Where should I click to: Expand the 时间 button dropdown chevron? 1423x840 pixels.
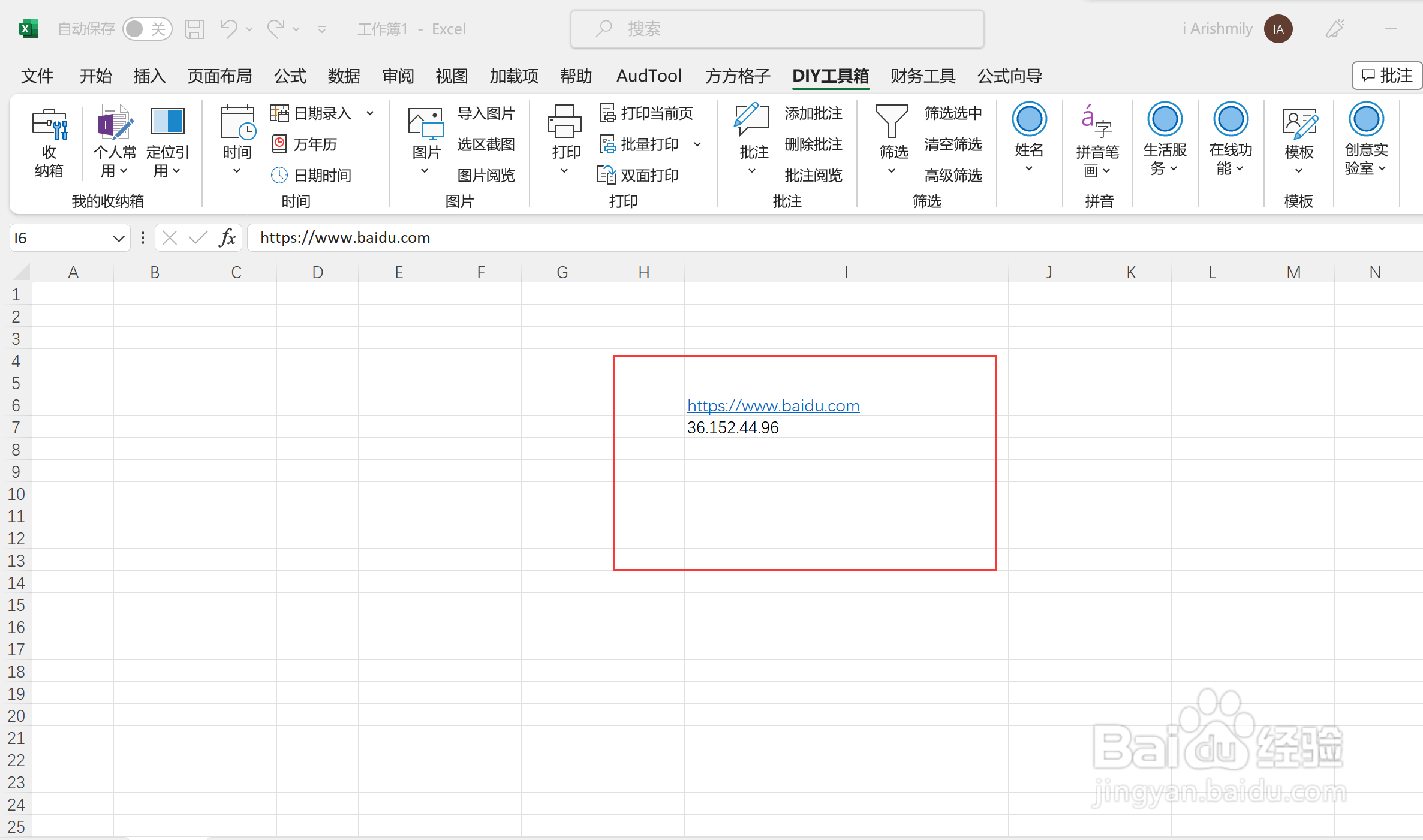[237, 171]
